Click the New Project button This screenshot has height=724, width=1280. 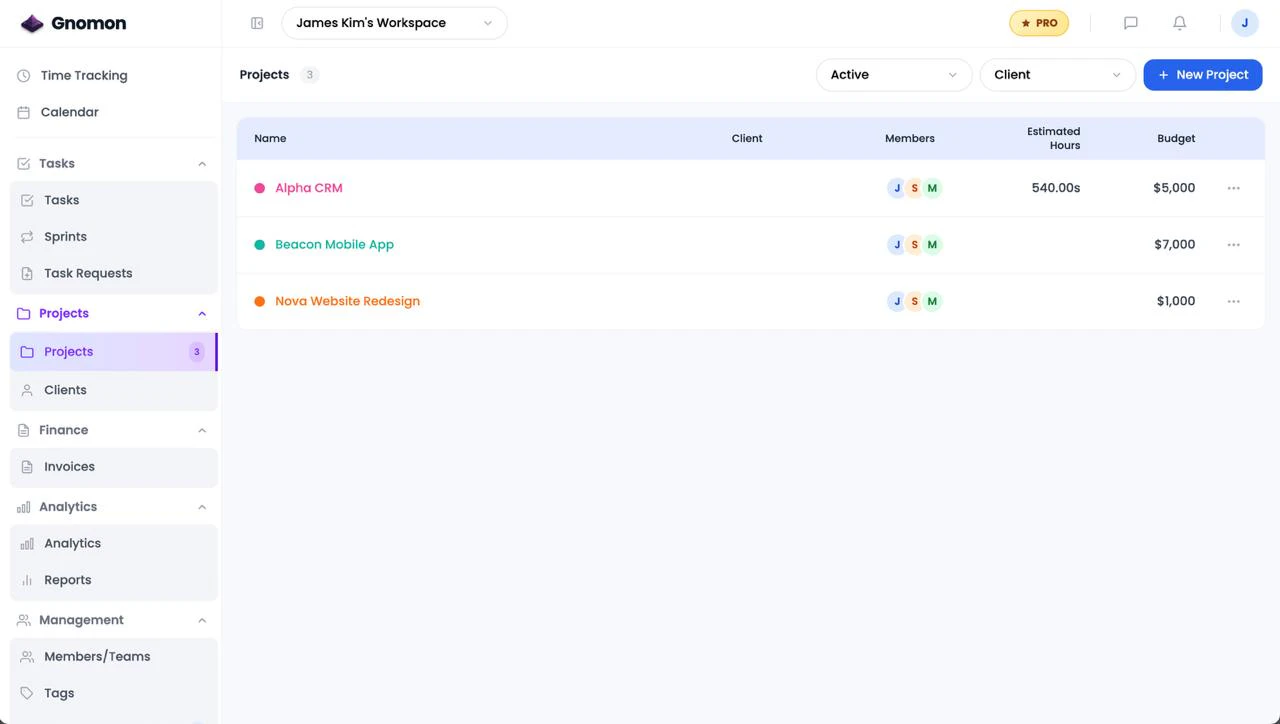[x=1203, y=75]
